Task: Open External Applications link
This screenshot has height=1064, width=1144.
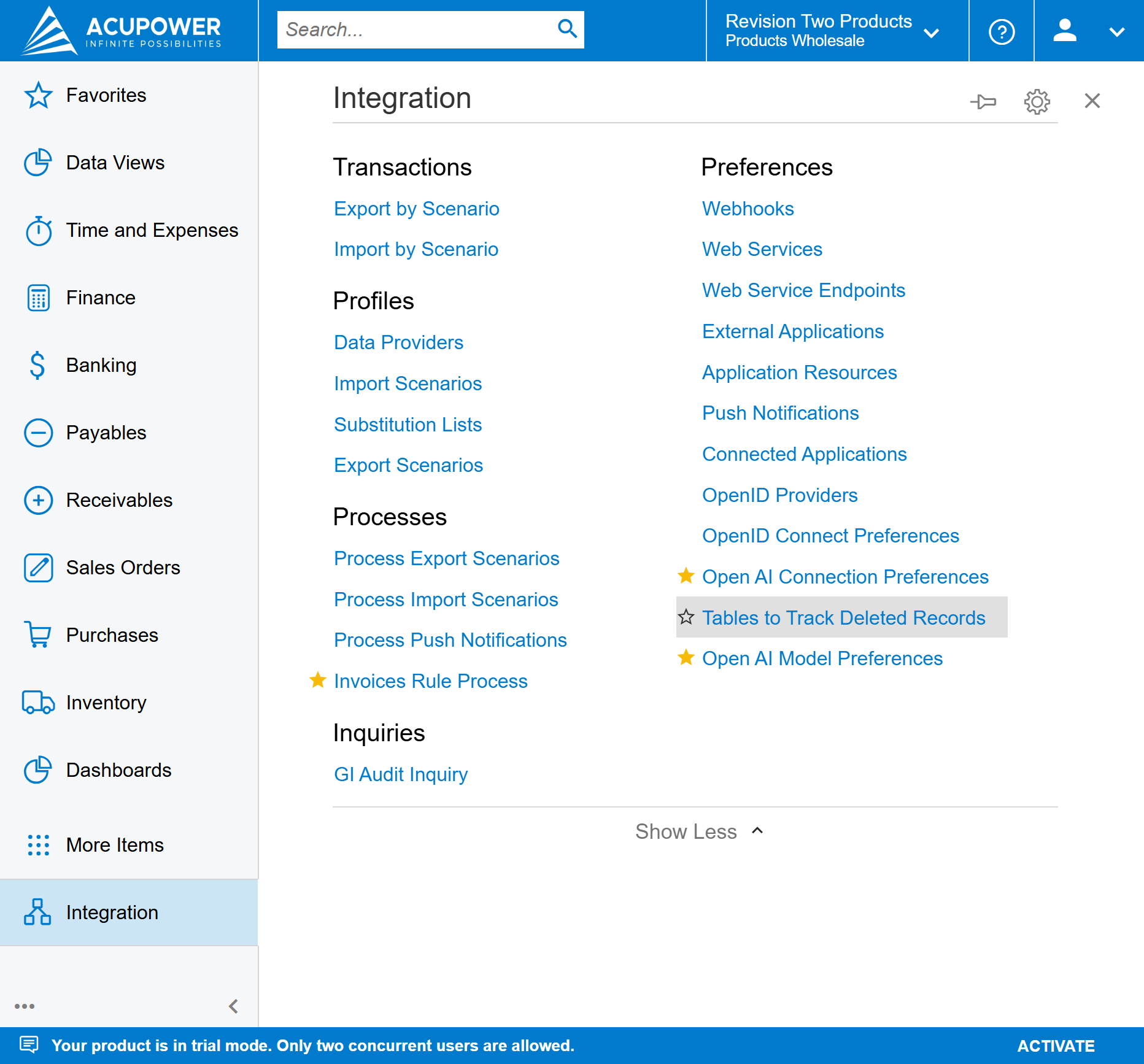Action: pyautogui.click(x=793, y=331)
